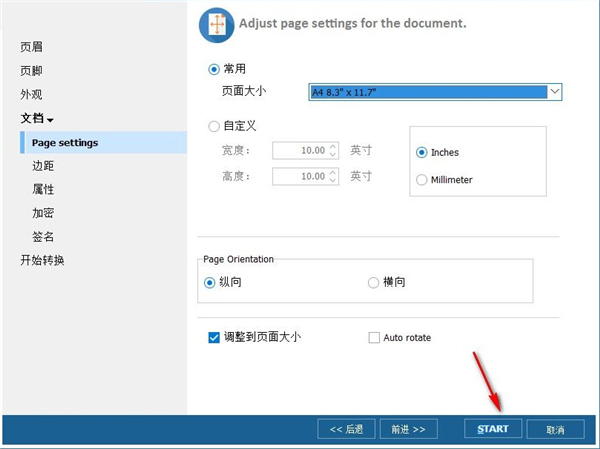This screenshot has width=600, height=449.
Task: Open 边距 settings in sidebar
Action: [x=43, y=166]
